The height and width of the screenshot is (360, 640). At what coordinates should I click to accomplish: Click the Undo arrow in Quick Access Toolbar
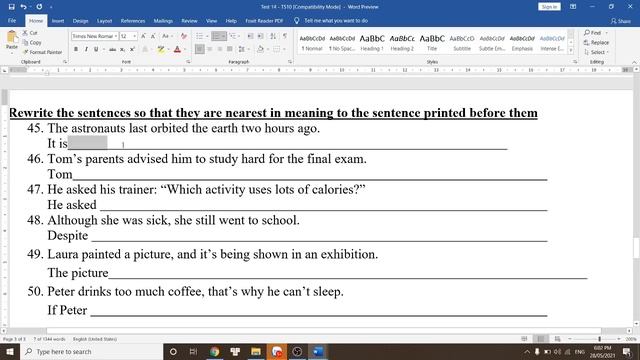coord(23,7)
